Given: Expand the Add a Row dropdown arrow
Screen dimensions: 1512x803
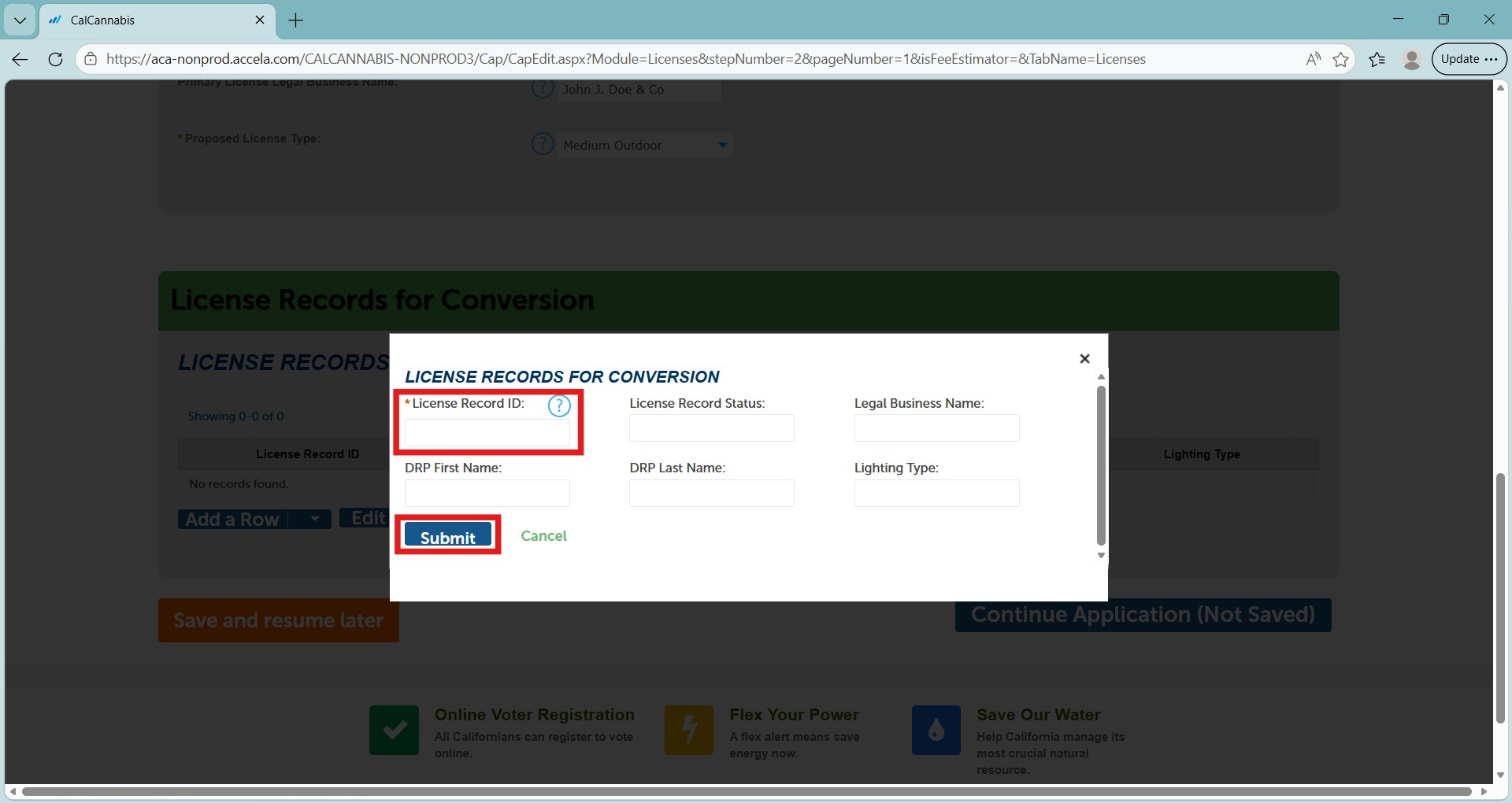Looking at the screenshot, I should tap(314, 519).
